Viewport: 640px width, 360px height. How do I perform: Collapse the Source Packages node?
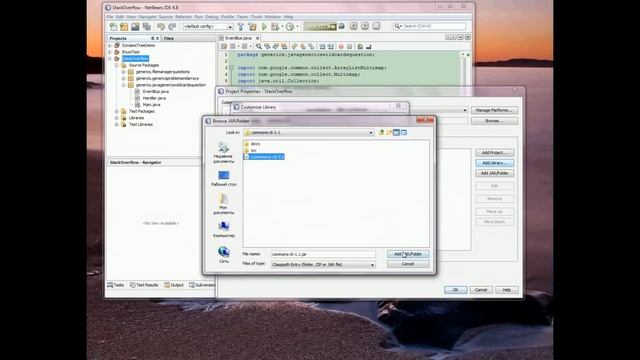click(117, 65)
